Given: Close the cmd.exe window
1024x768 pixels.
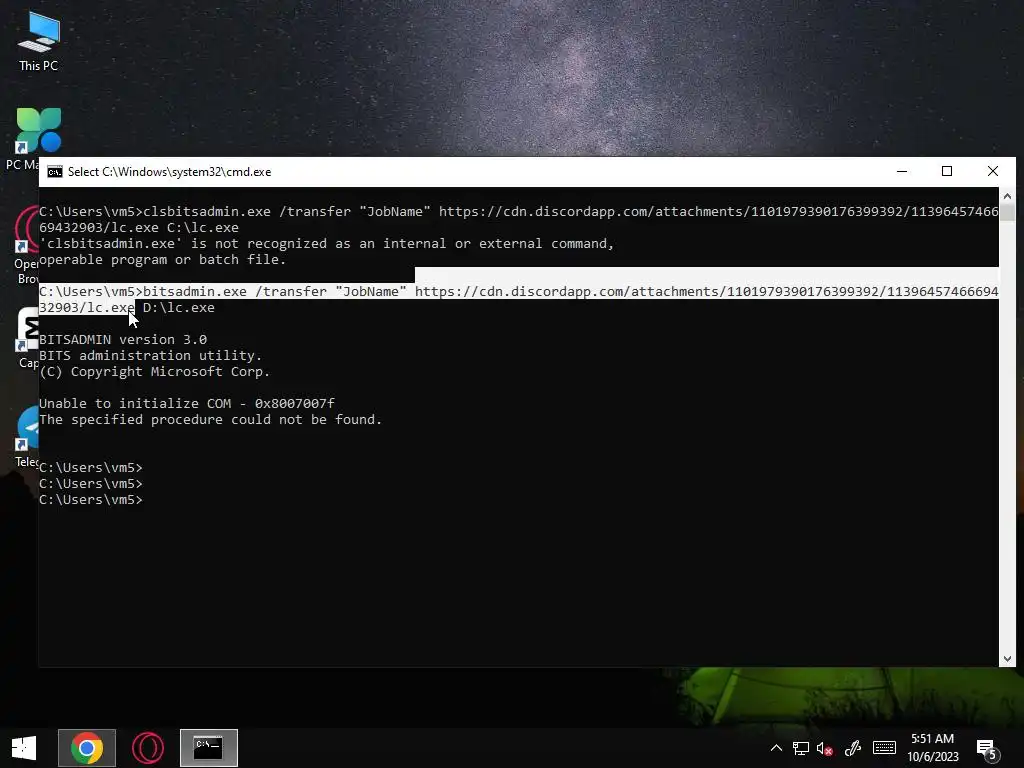Looking at the screenshot, I should pos(993,171).
